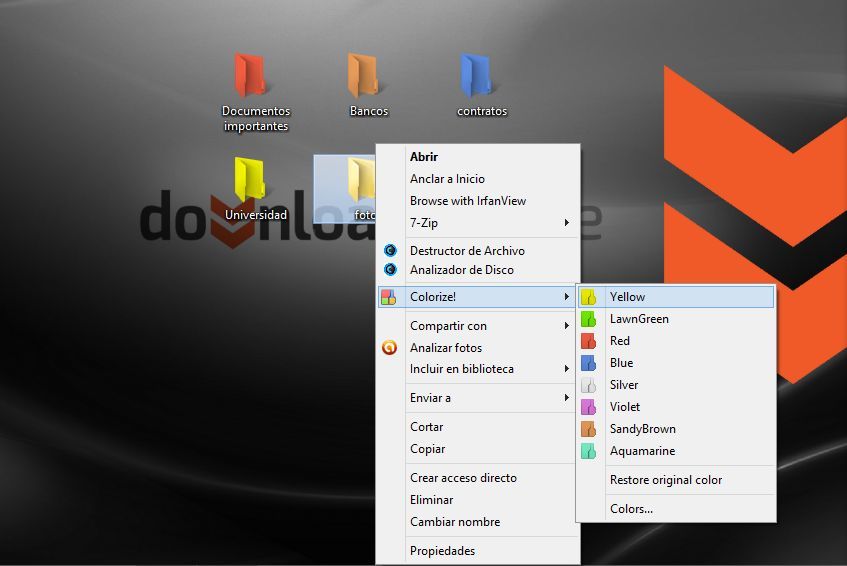
Task: Click the LawnGreen folder color icon
Action: coord(588,319)
